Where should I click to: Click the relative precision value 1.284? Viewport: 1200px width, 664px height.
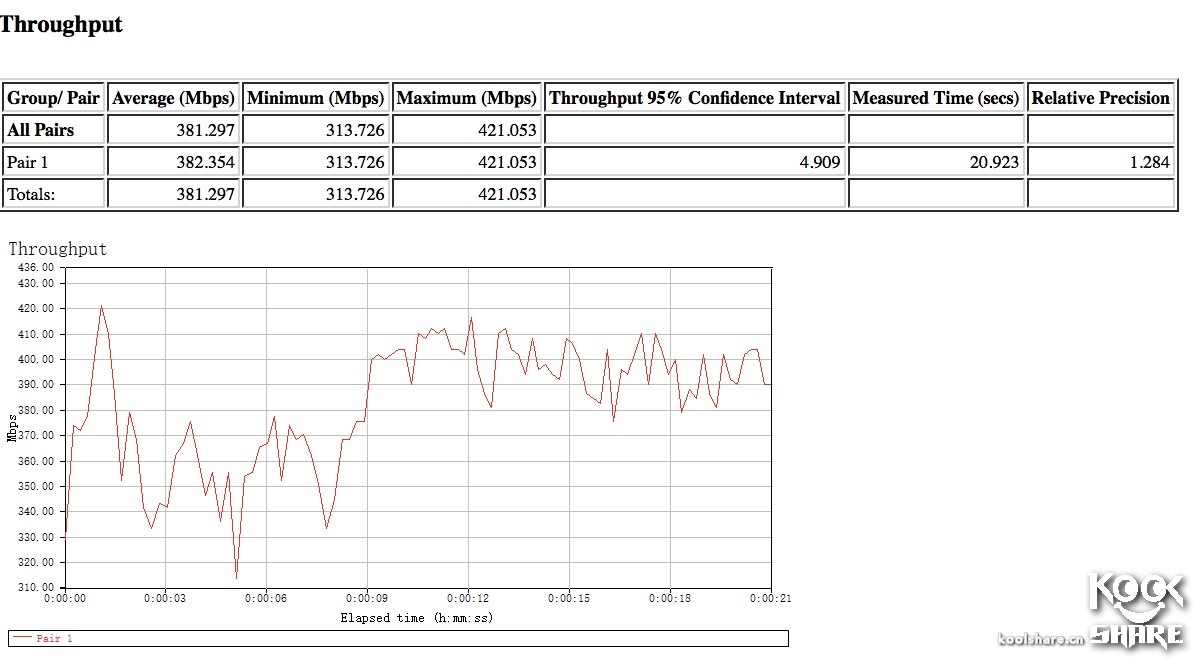[1150, 162]
